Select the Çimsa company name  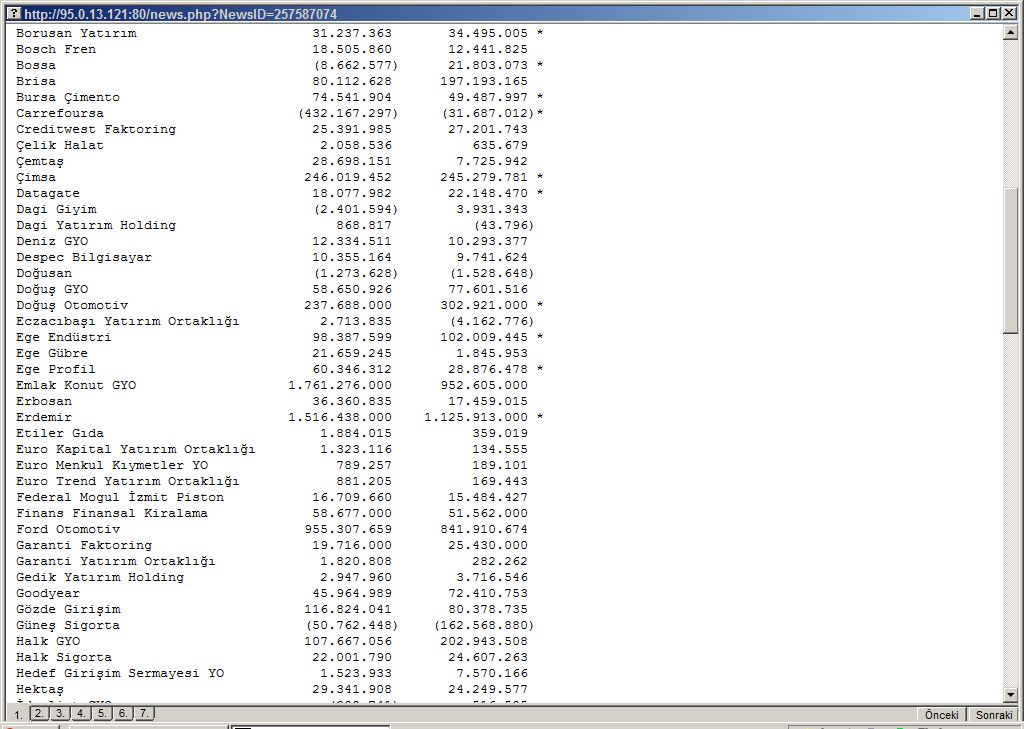coord(36,177)
